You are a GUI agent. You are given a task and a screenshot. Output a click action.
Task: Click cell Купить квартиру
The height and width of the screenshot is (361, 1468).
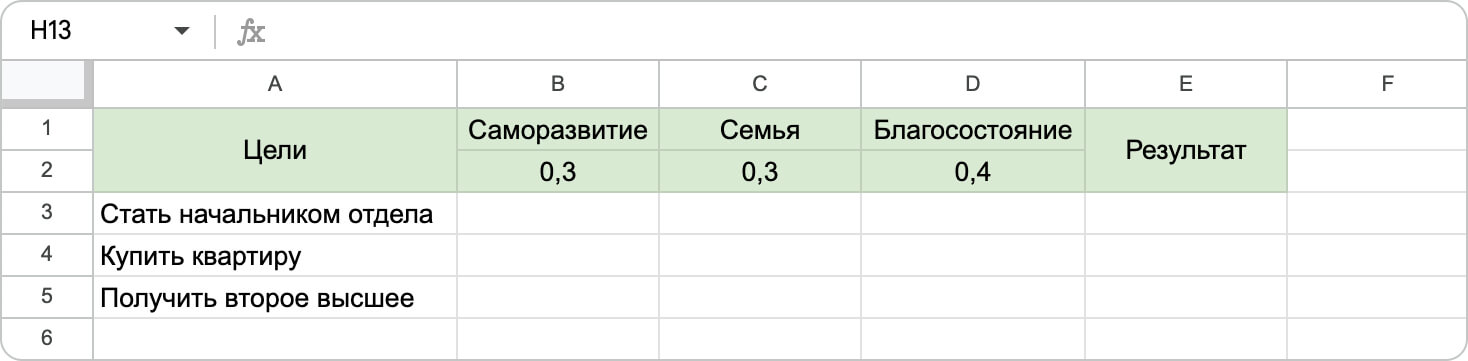click(275, 255)
